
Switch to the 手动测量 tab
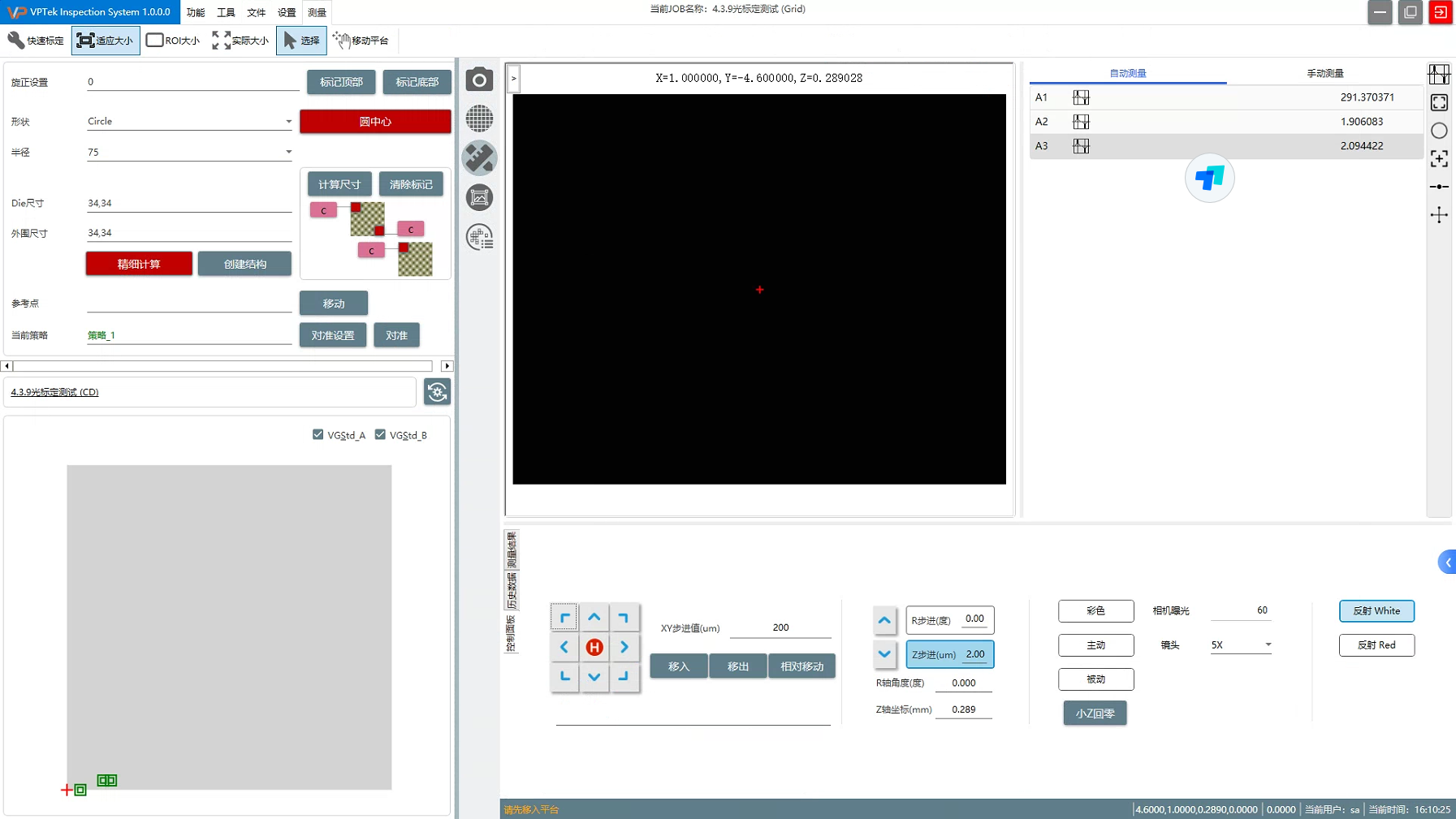pyautogui.click(x=1324, y=73)
